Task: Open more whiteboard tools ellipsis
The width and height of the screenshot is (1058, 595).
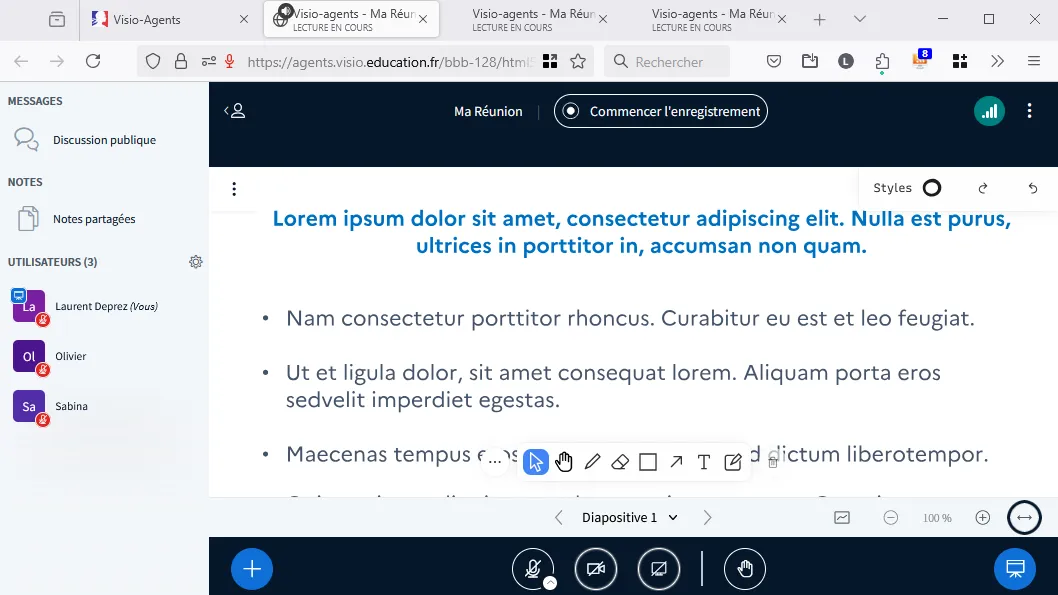Action: tap(495, 462)
